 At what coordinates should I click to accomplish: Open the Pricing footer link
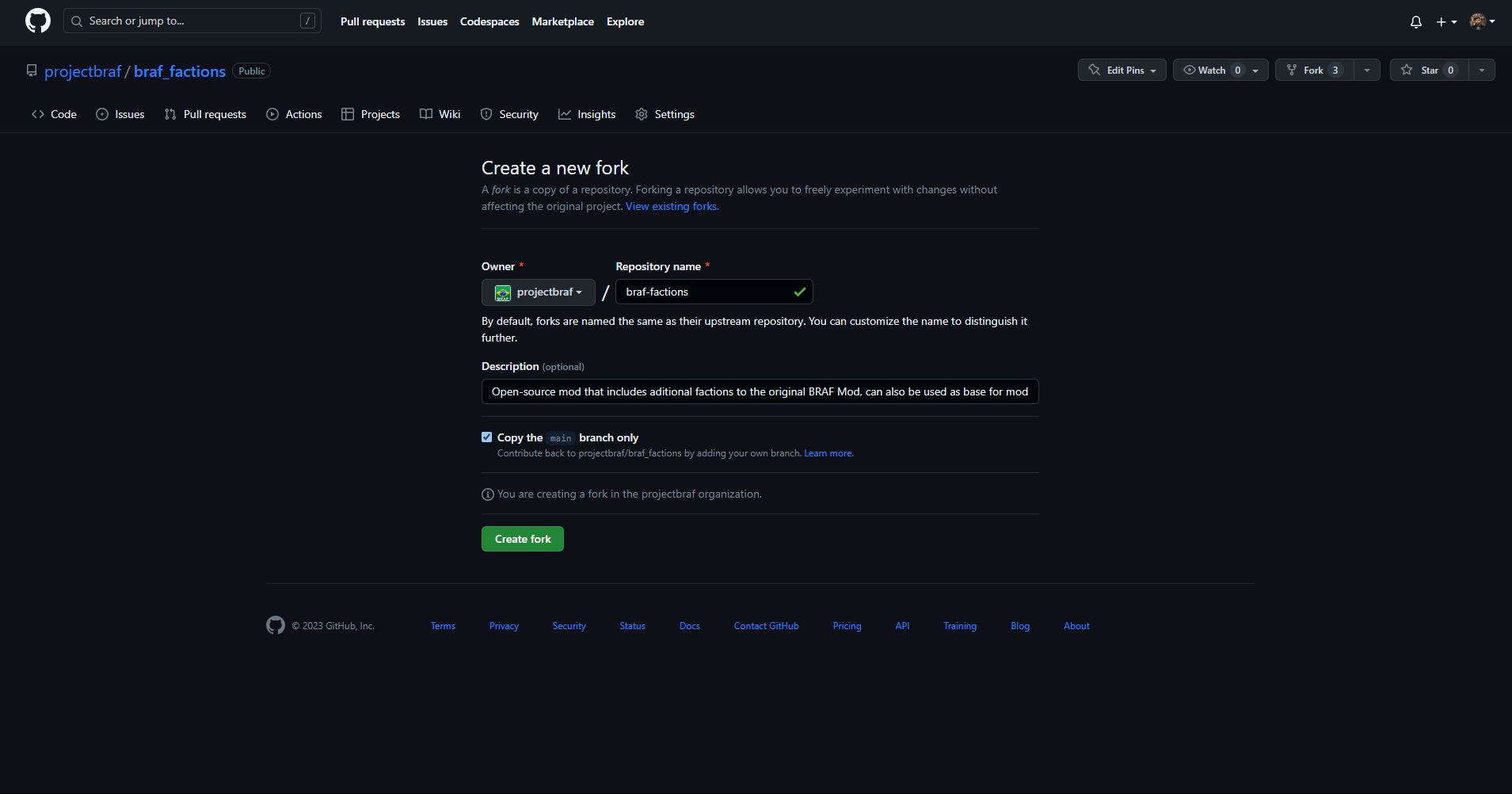coord(847,626)
